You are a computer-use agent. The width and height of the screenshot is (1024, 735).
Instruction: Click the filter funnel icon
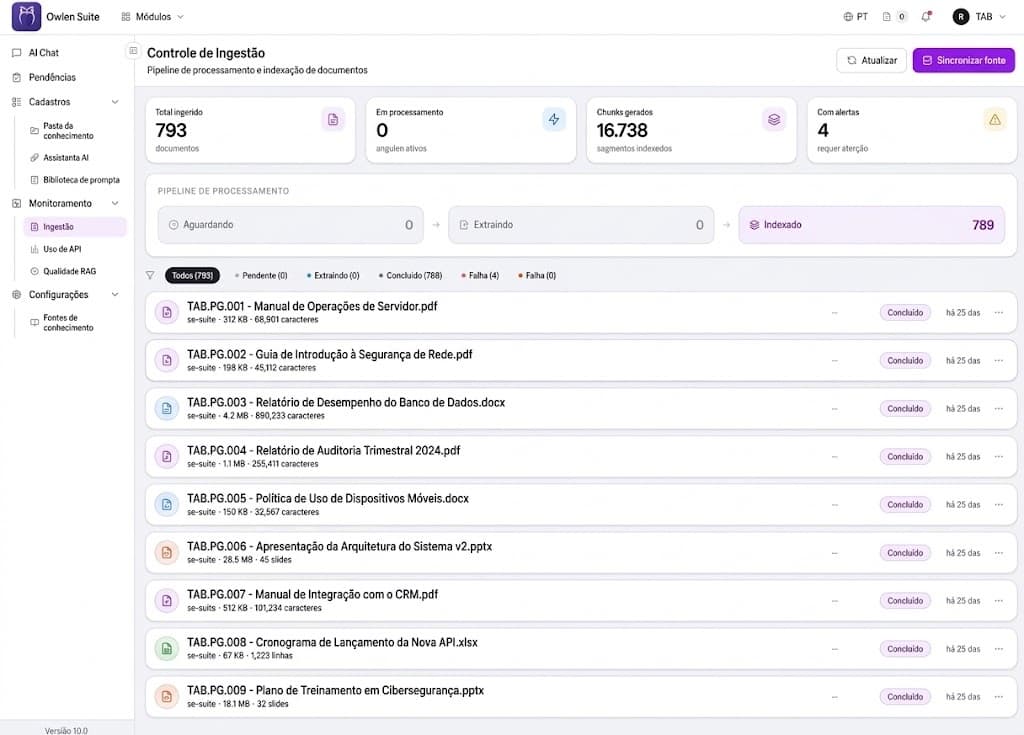[x=150, y=276]
